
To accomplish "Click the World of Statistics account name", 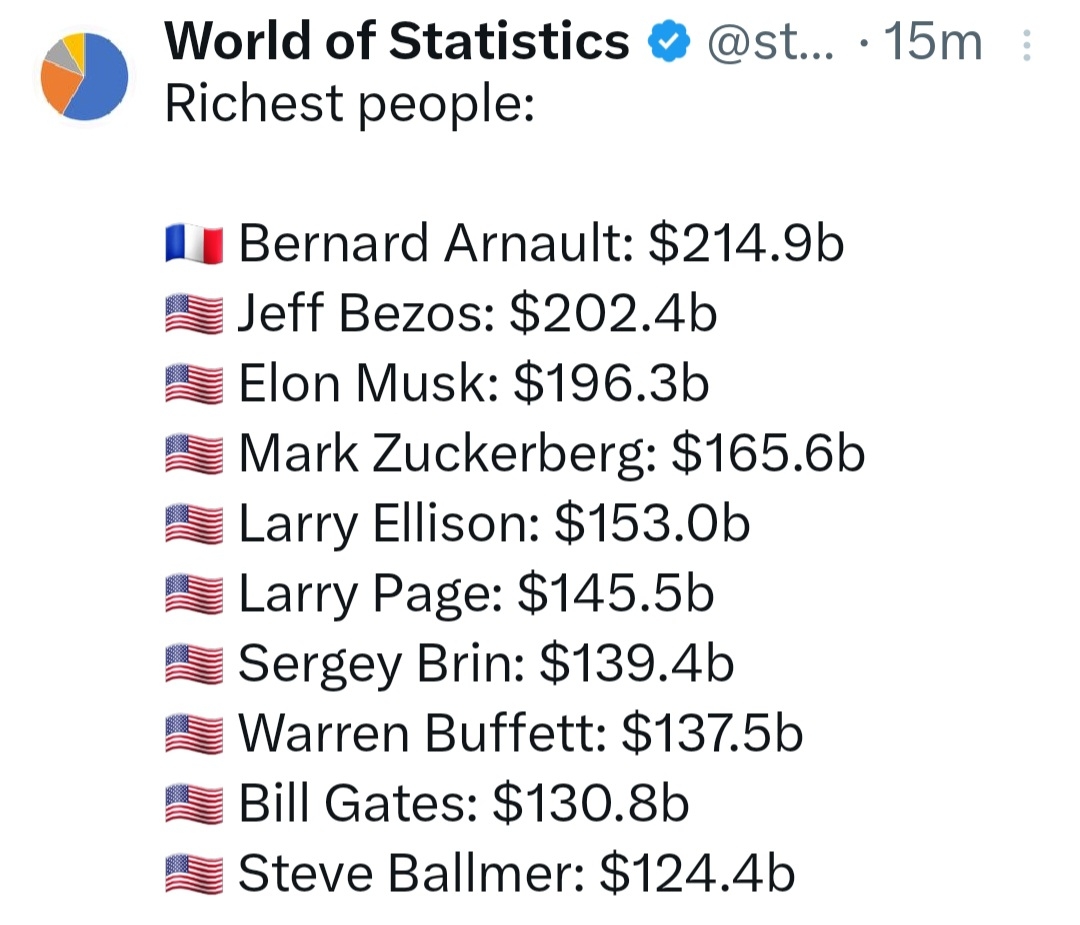I will (x=397, y=43).
